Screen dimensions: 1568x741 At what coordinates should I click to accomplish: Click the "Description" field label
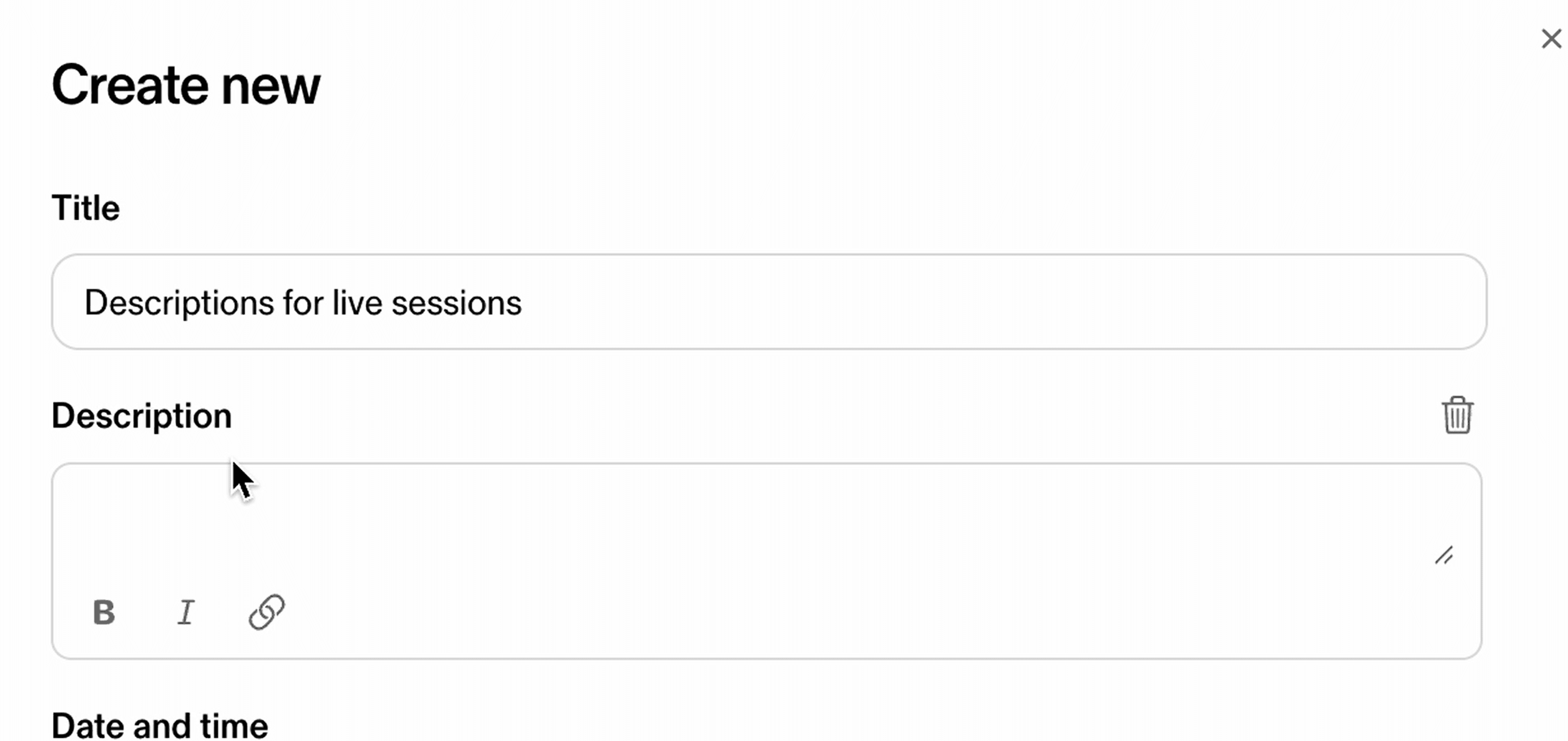142,416
